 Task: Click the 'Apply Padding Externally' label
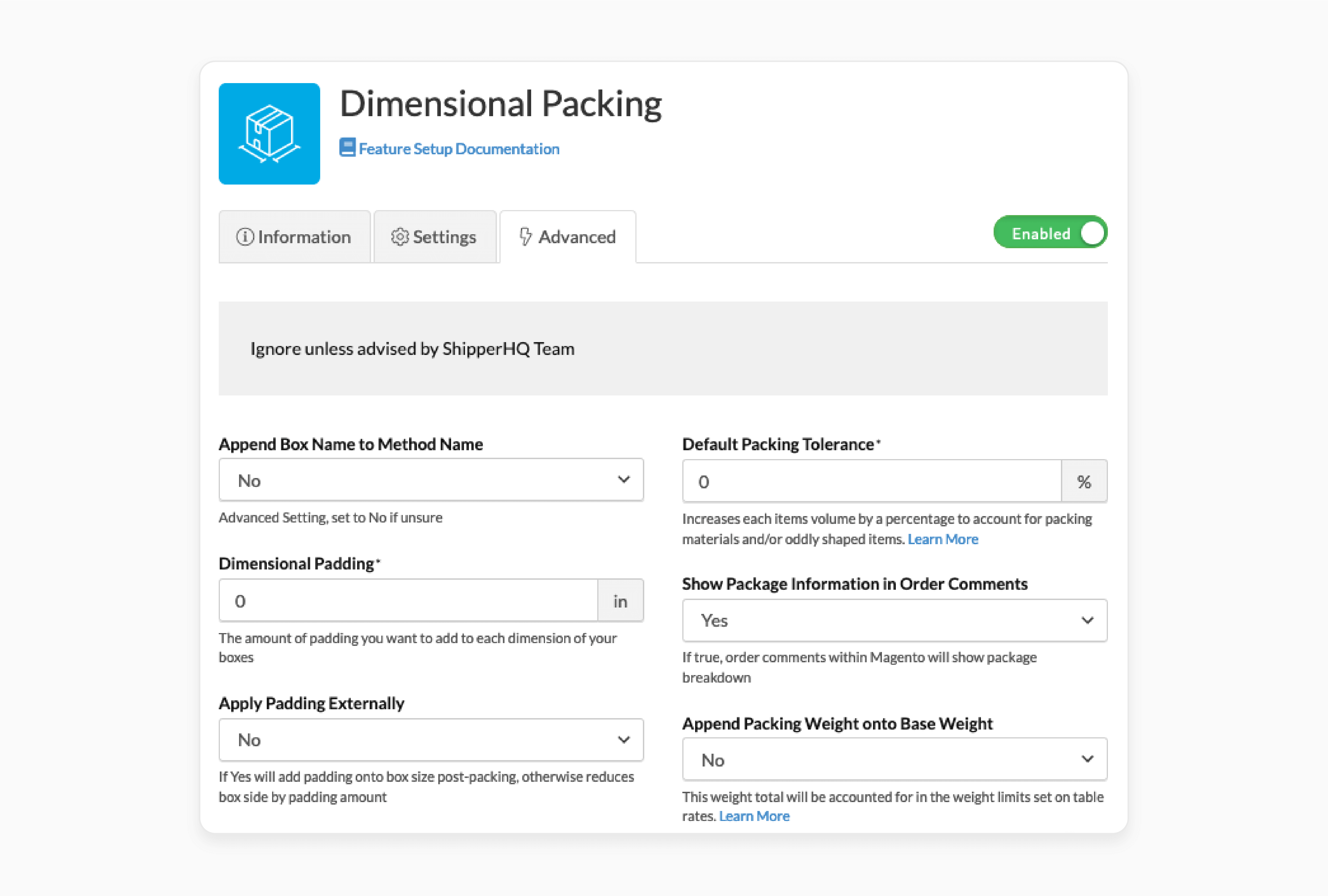click(x=311, y=703)
